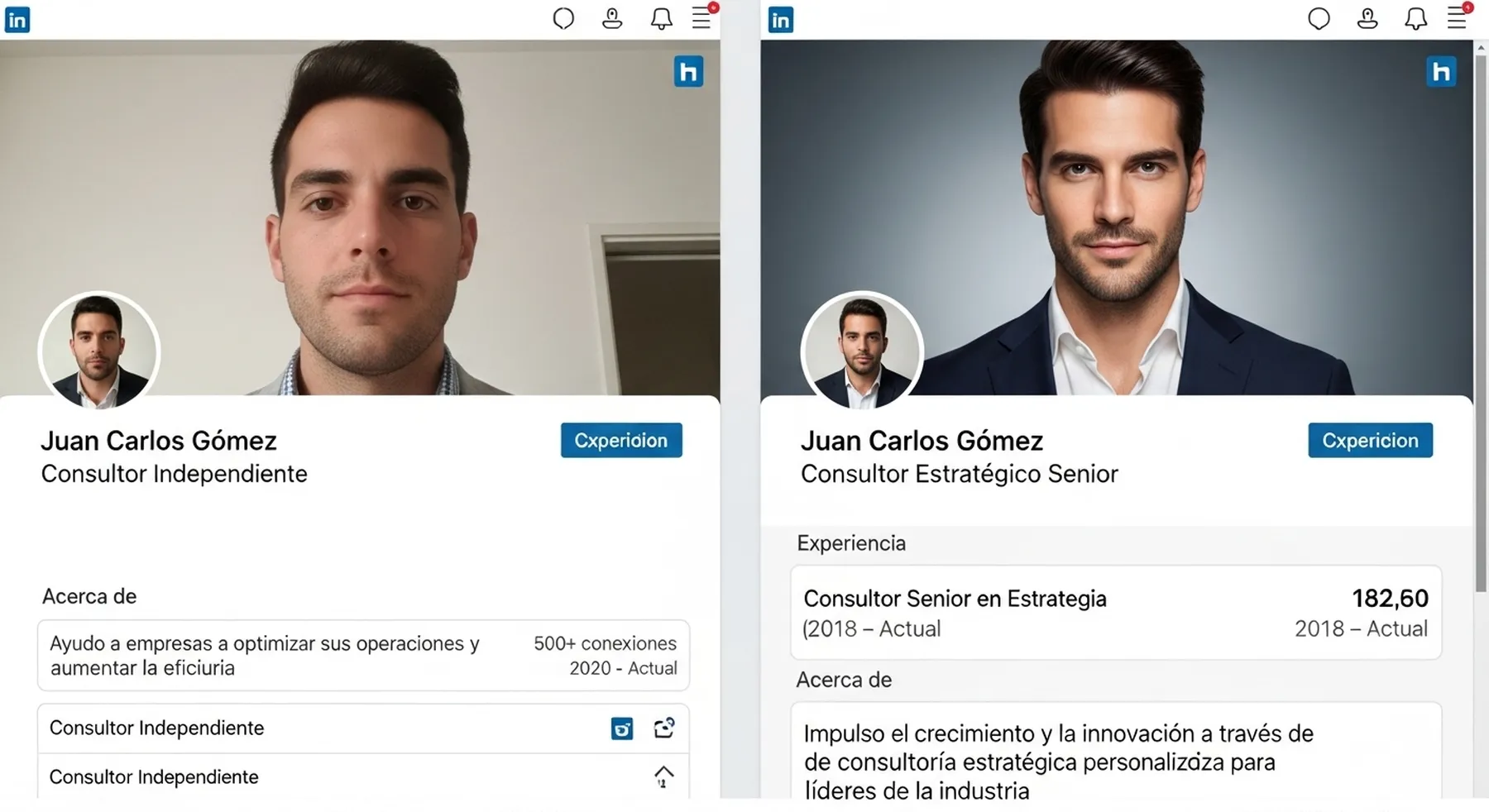1489x812 pixels.
Task: Click the headline 'Consultor Independiente' under the left name
Action: tap(174, 474)
